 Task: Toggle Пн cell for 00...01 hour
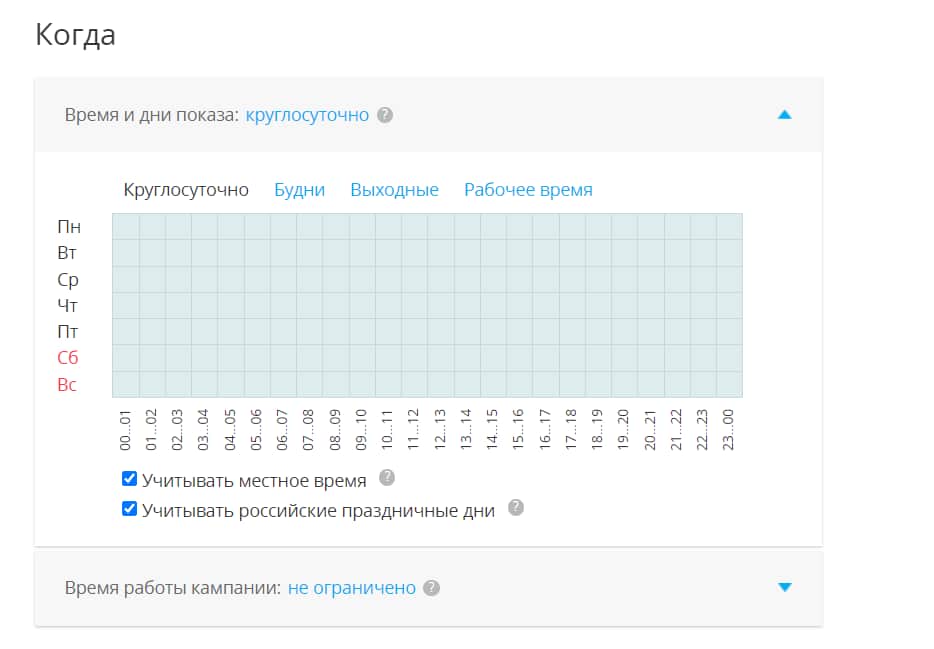pyautogui.click(x=126, y=226)
